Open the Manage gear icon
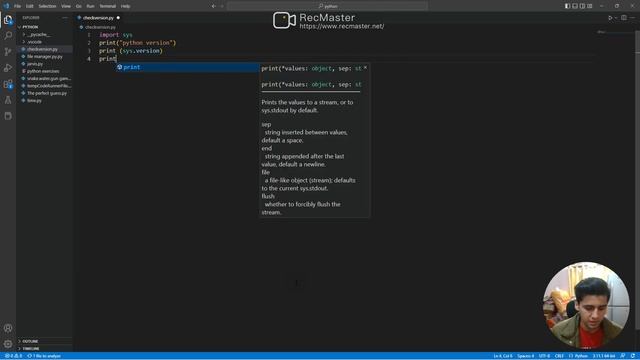The width and height of the screenshot is (640, 360). [x=8, y=344]
